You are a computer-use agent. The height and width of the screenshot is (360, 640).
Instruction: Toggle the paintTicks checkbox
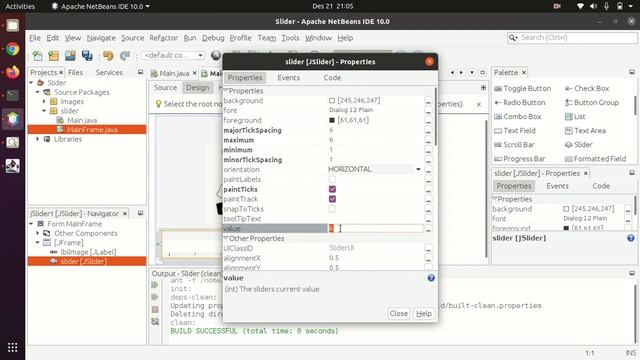(332, 189)
